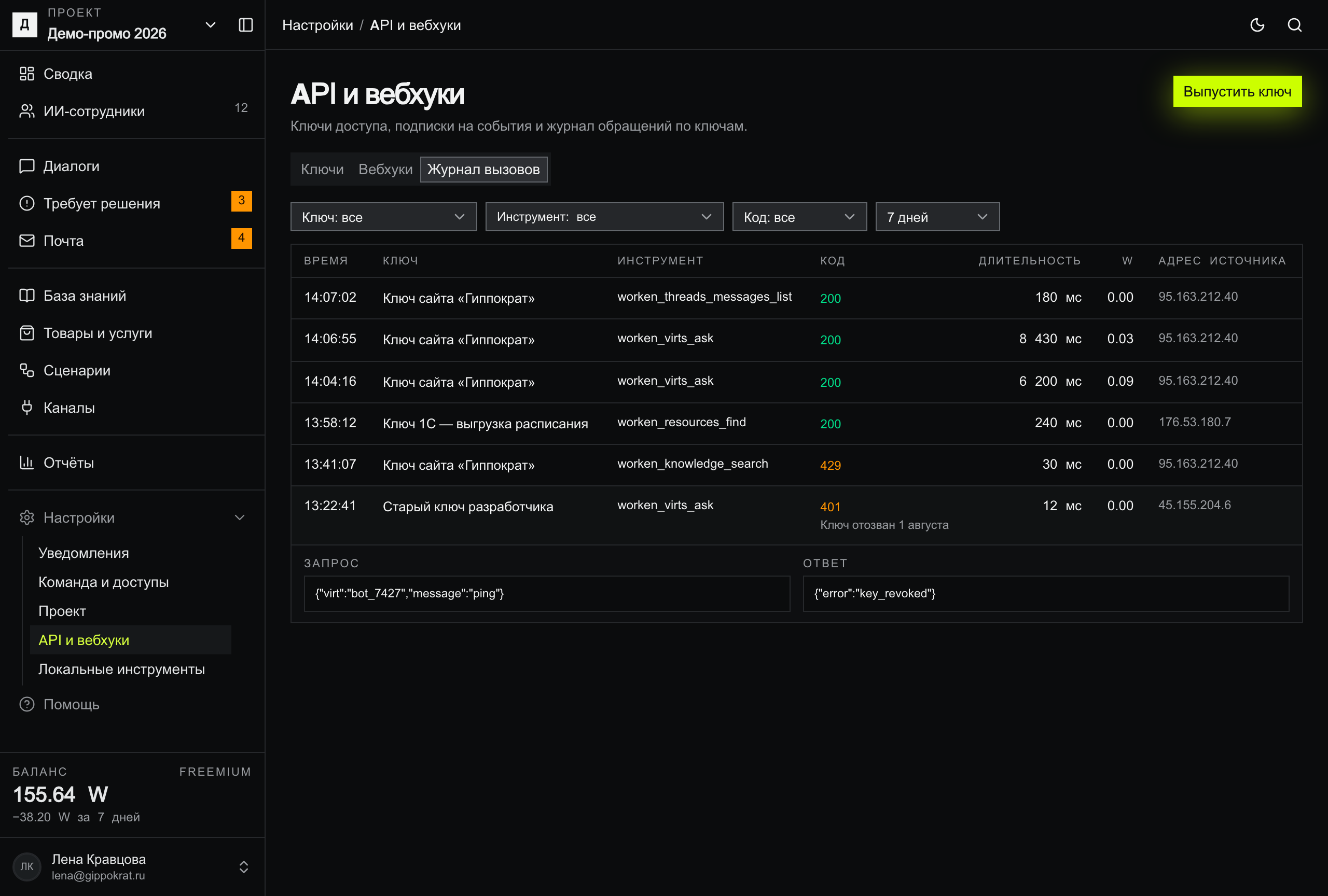Screen dimensions: 1328x896
Task: Open the Инструмент: все filter dropdown
Action: [x=604, y=217]
